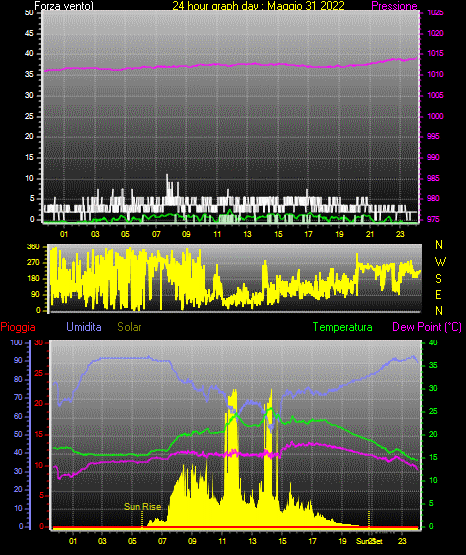Click the '100' humidity axis value
466x555 pixels.
[16, 343]
